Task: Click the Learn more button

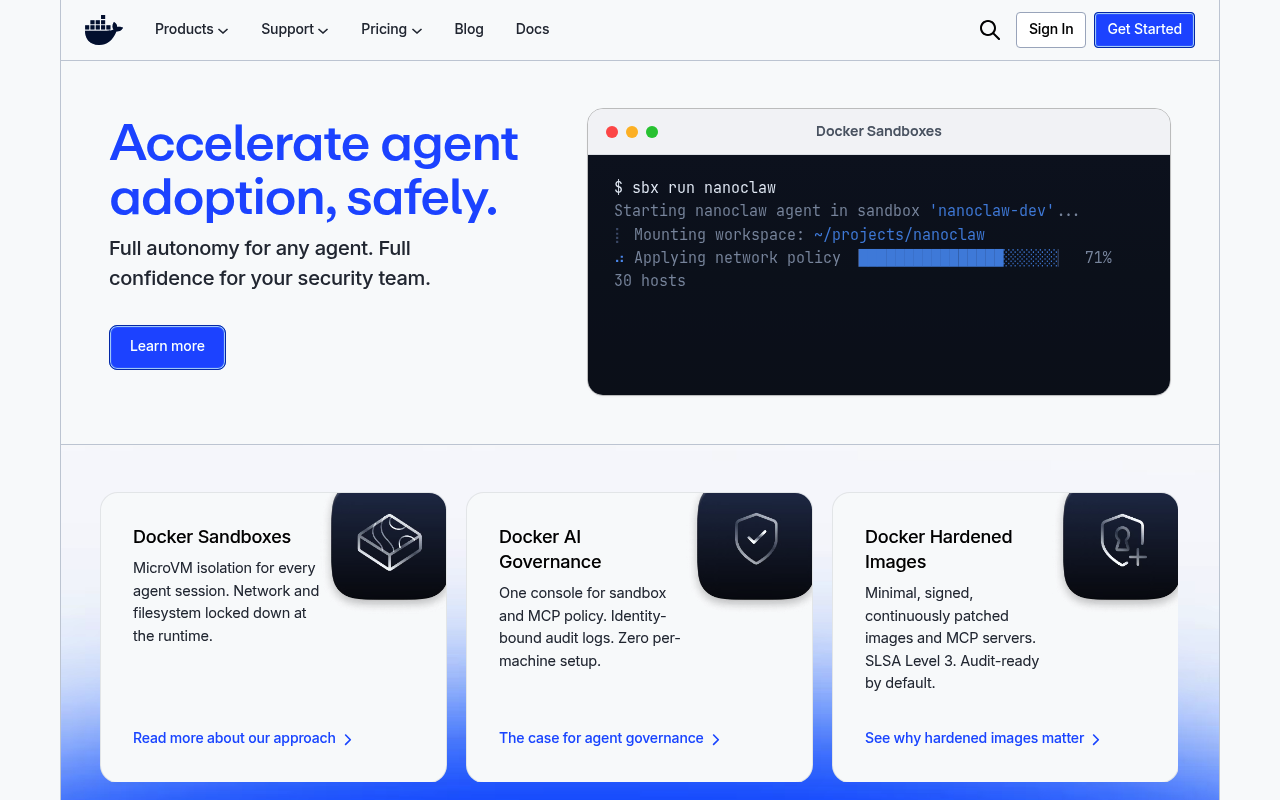Action: (167, 347)
